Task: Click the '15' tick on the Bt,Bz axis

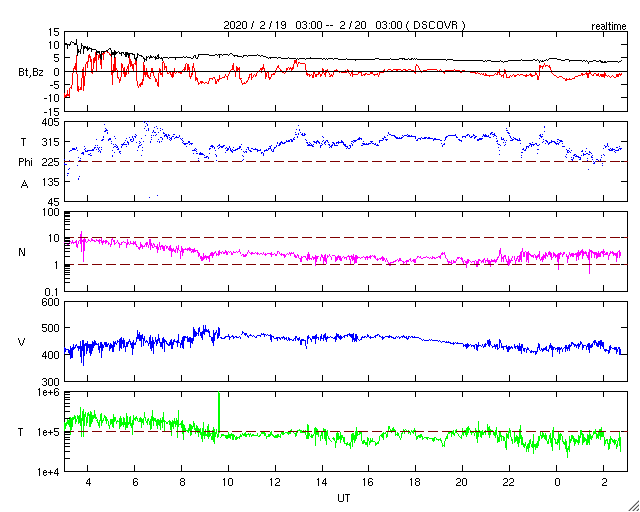Action: (x=54, y=32)
